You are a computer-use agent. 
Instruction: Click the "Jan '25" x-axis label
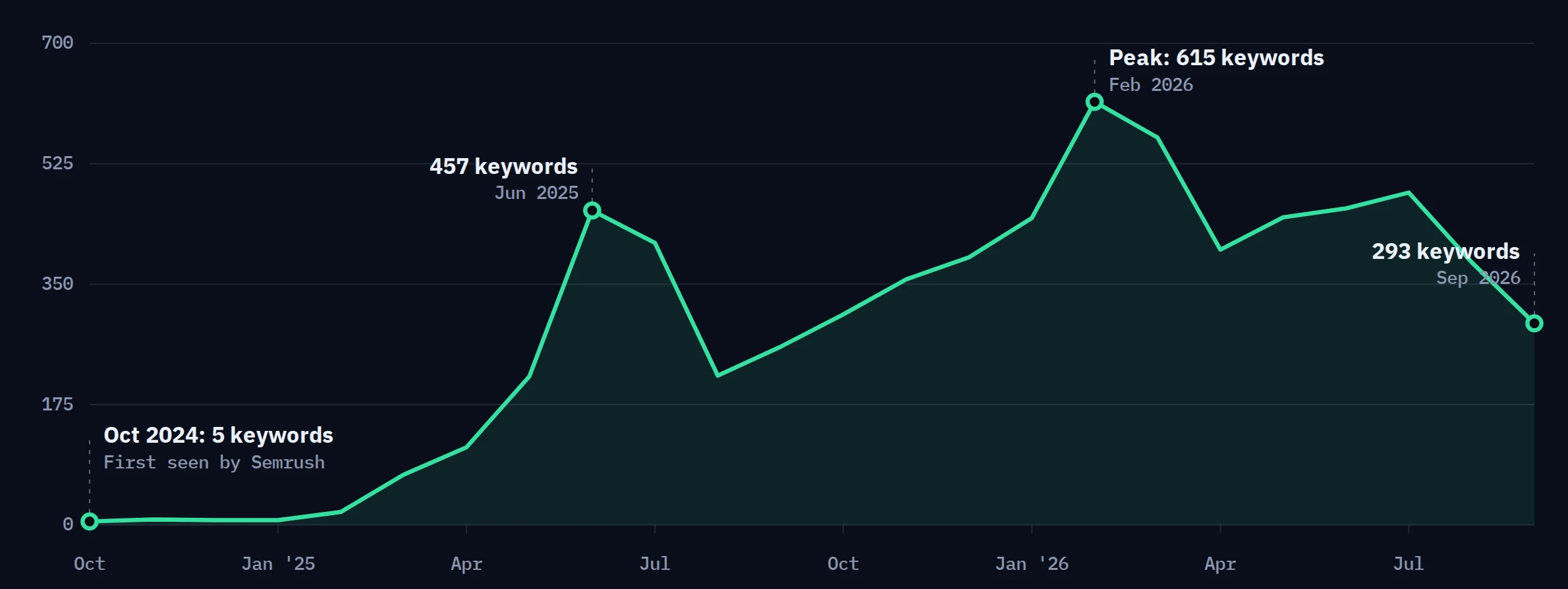[x=278, y=564]
